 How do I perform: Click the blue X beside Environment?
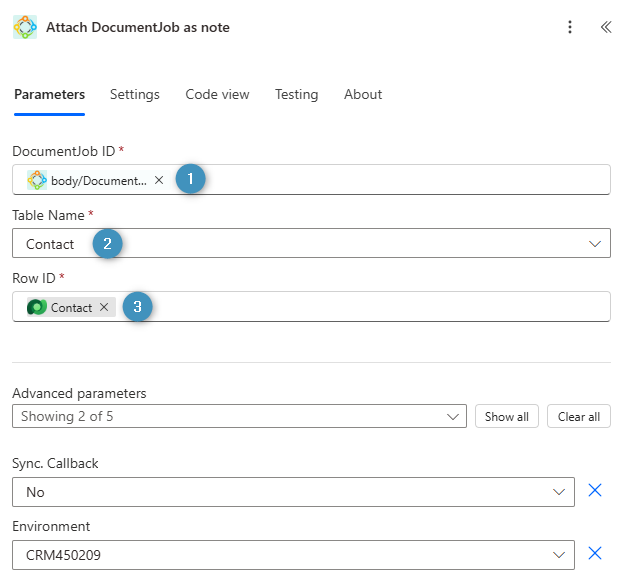coord(595,553)
